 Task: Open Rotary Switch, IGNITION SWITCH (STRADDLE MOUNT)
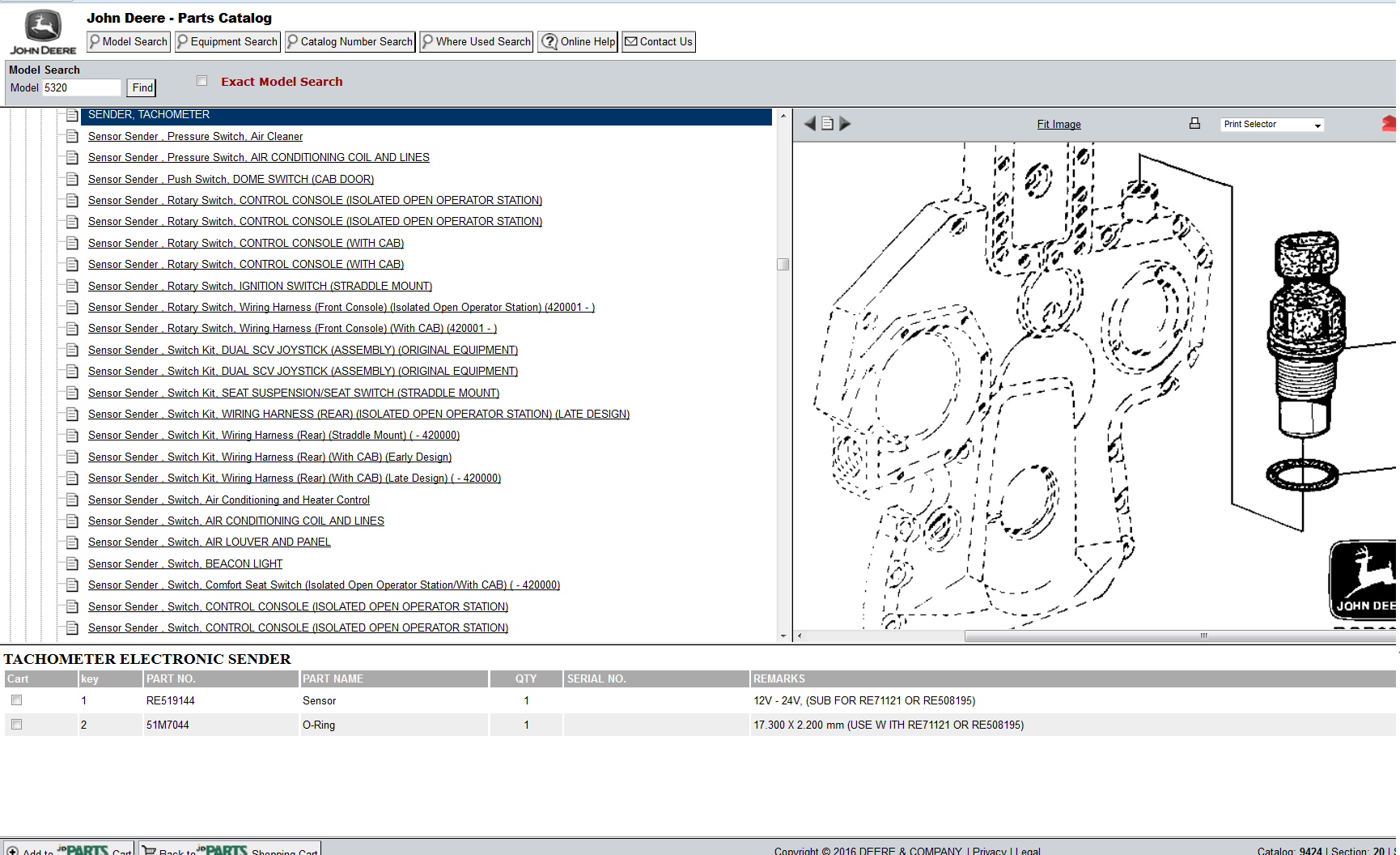260,287
